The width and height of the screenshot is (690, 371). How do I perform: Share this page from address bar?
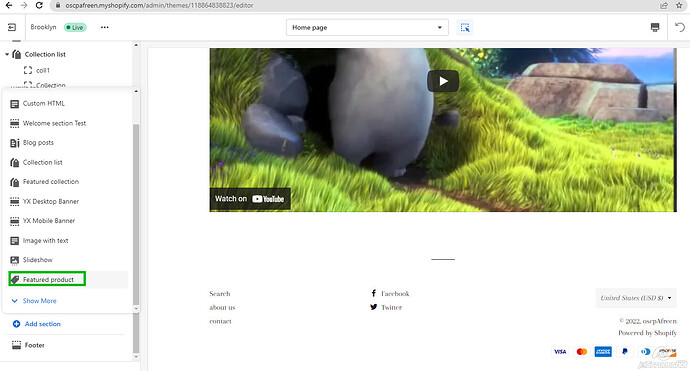664,5
